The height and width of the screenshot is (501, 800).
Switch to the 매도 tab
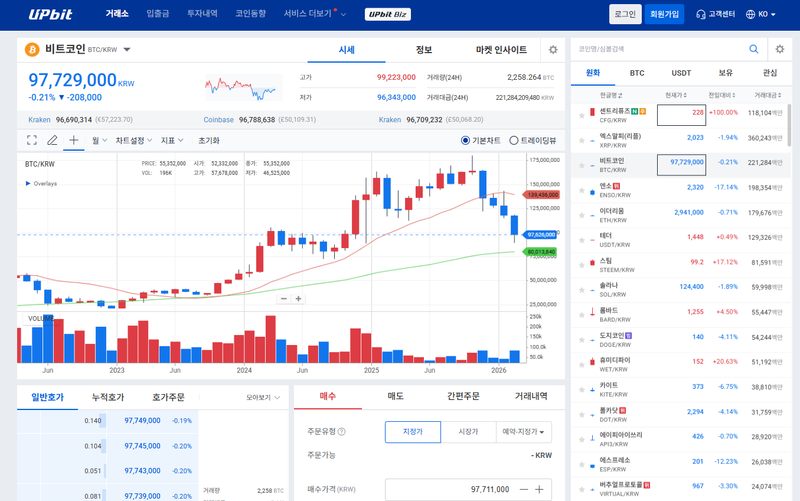(x=395, y=396)
